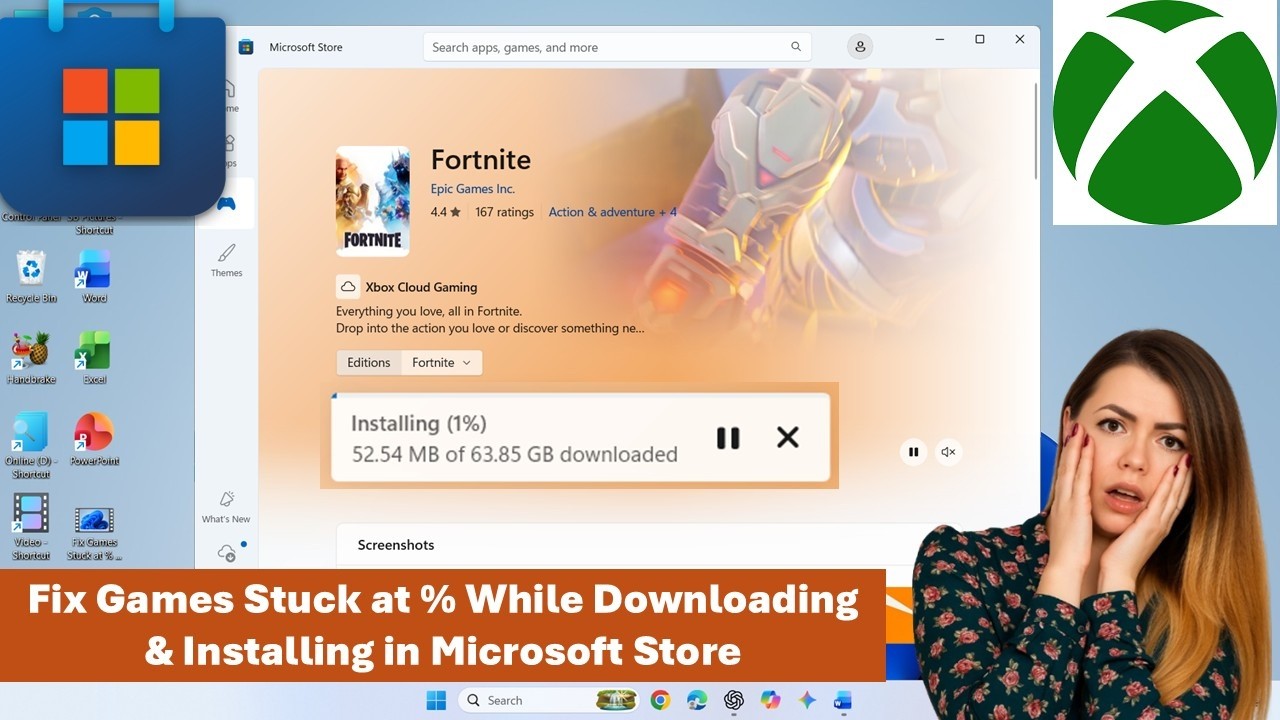Viewport: 1280px width, 720px height.
Task: Click the Screenshots section heading
Action: [x=396, y=545]
